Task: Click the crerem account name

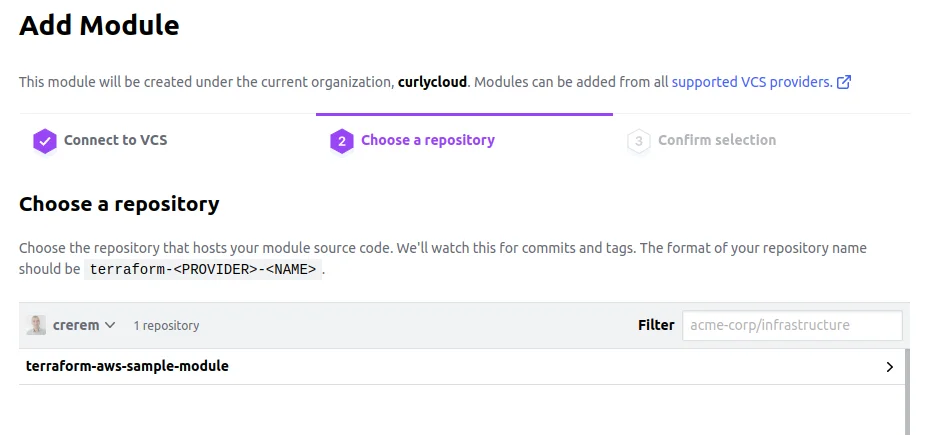Action: tap(76, 325)
